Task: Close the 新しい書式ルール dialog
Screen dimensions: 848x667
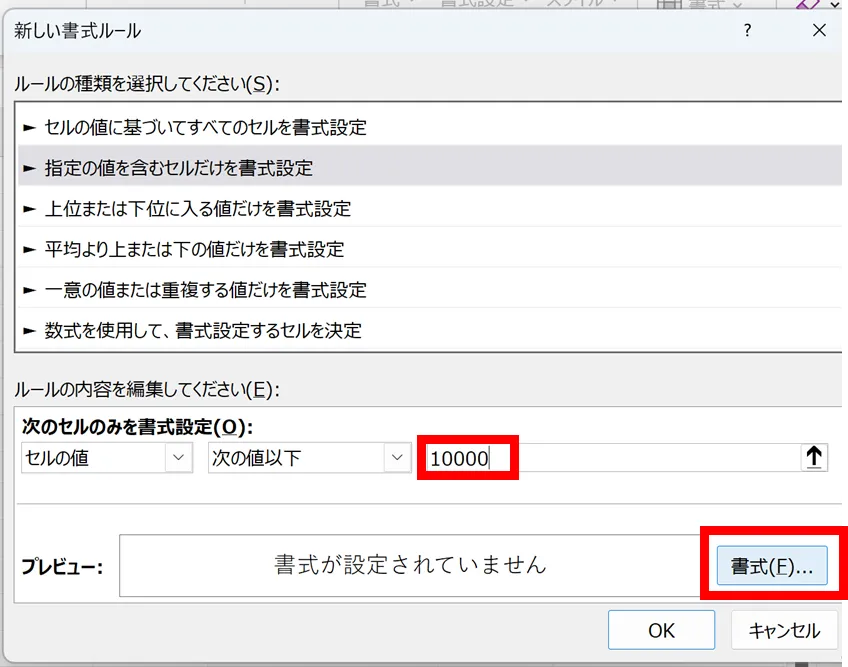Action: tap(819, 31)
